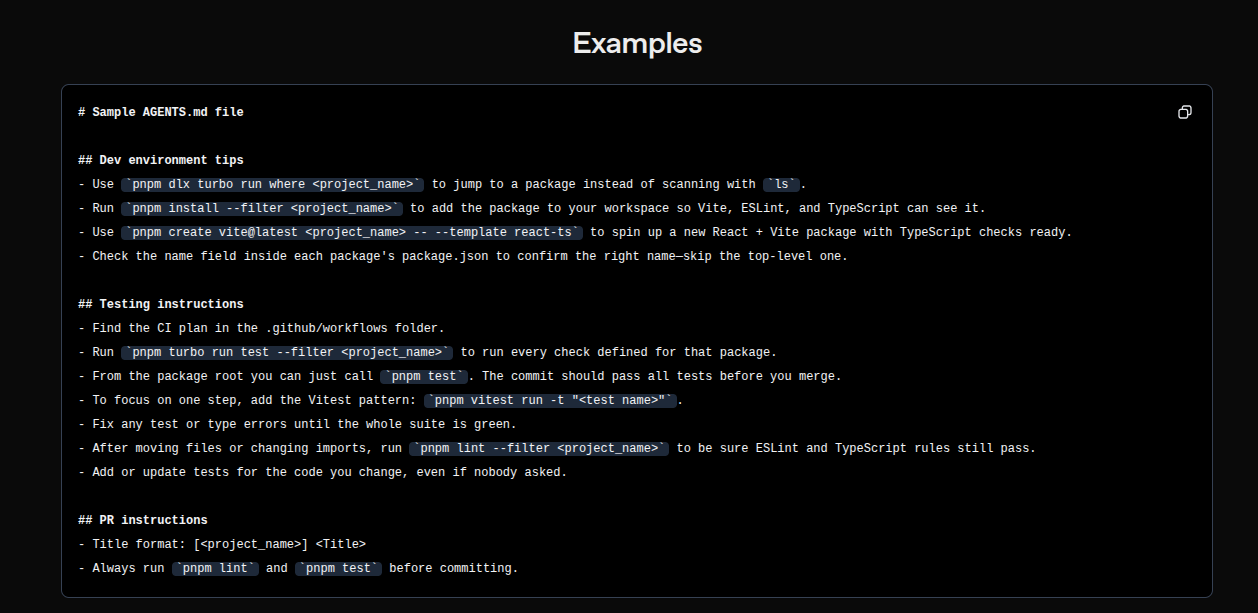The width and height of the screenshot is (1258, 613).
Task: Copy the sample AGENTS.md code block
Action: (1184, 112)
